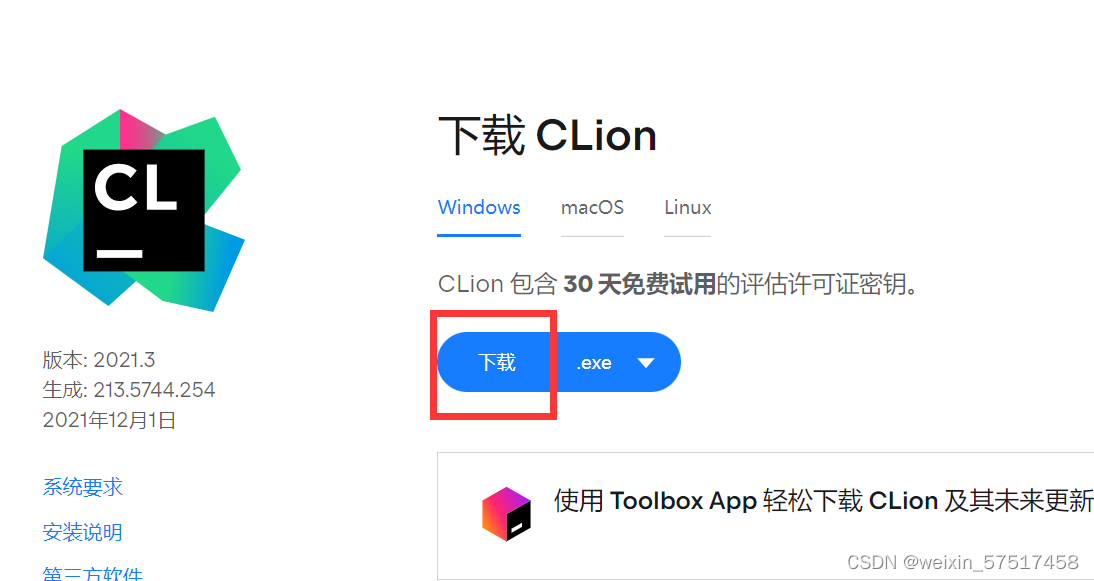
Task: Click the CLion logo icon
Action: (144, 210)
